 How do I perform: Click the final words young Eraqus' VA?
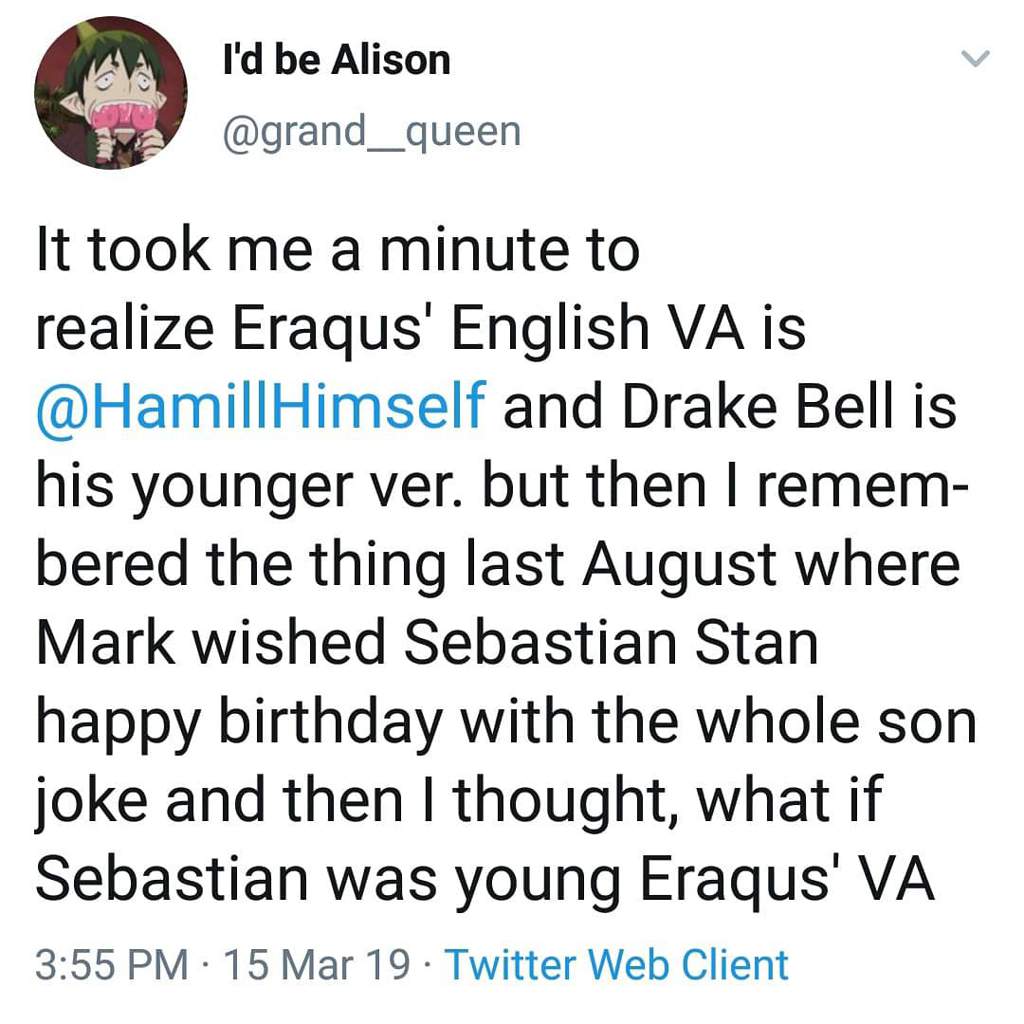(x=695, y=880)
